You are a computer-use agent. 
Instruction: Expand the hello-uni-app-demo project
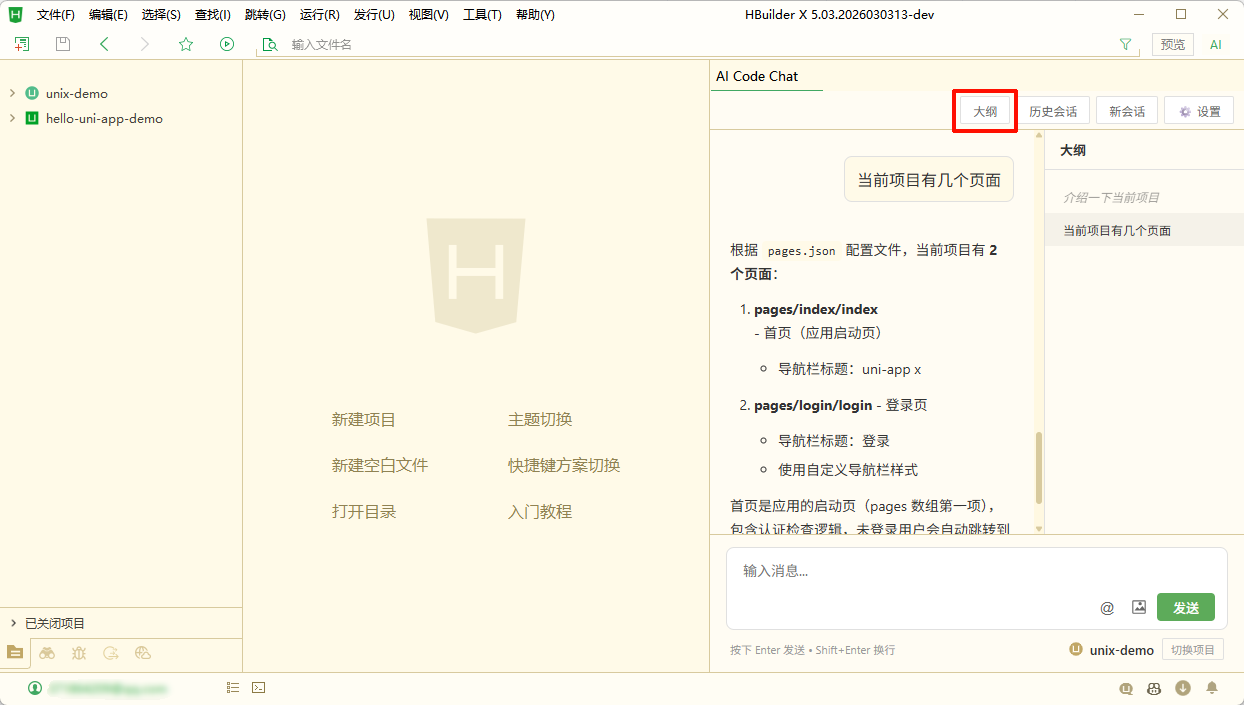coord(12,118)
